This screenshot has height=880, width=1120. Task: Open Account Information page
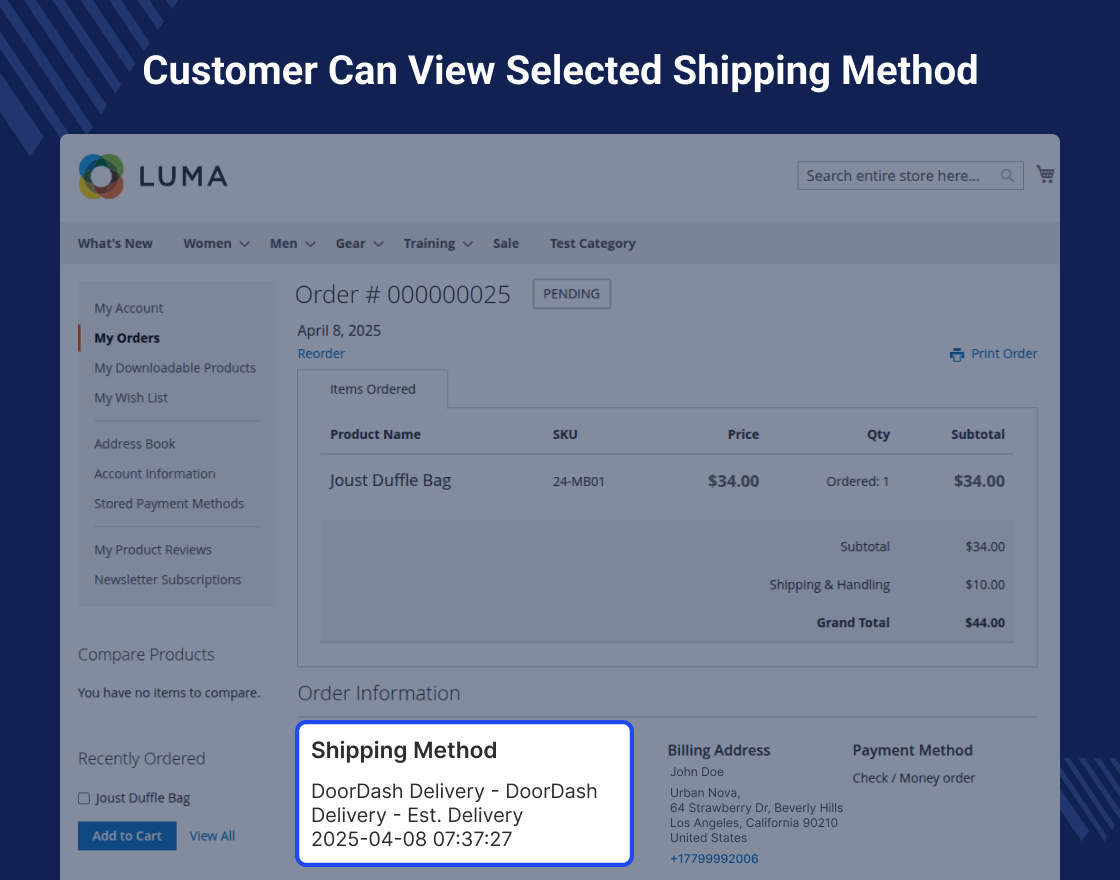click(154, 474)
